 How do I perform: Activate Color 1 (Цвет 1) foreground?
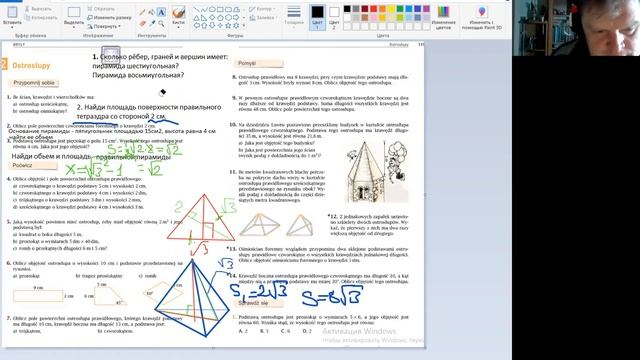(x=318, y=17)
